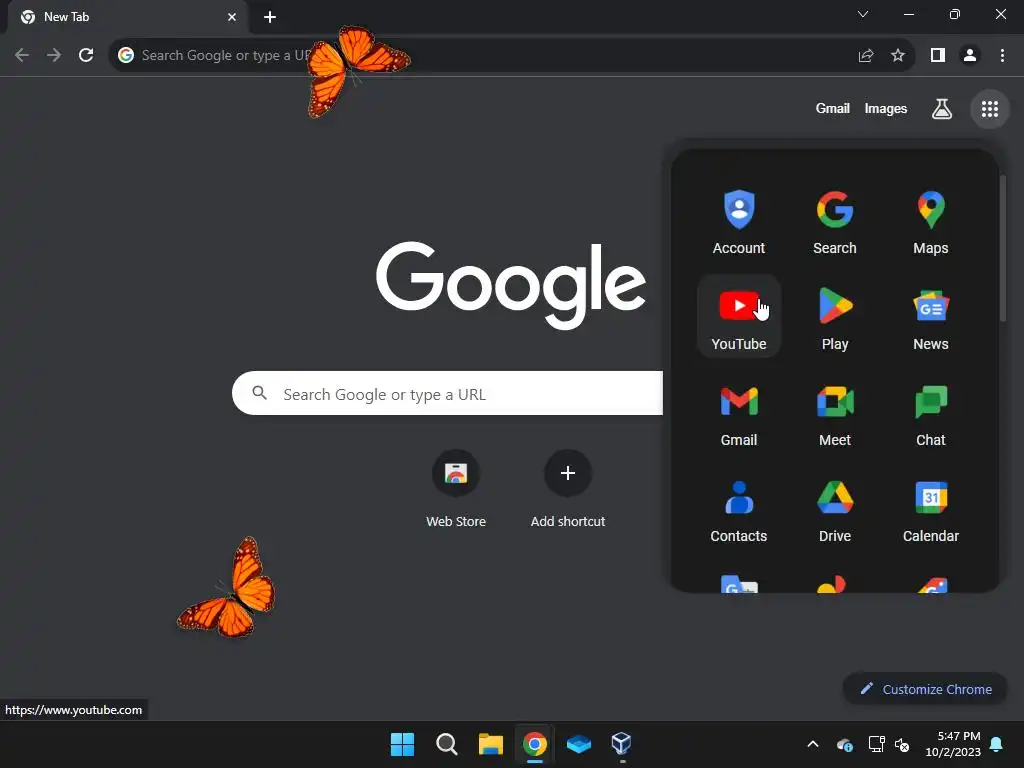The width and height of the screenshot is (1024, 768).
Task: Click the blue layered-box taskbar app icon
Action: click(579, 744)
